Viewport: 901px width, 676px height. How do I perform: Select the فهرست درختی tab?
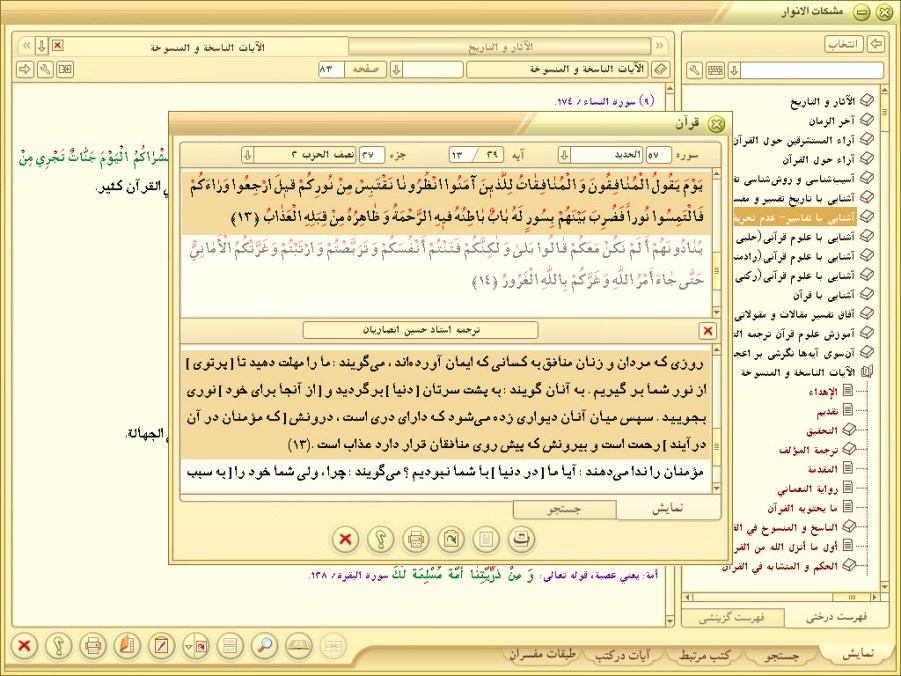[x=837, y=617]
